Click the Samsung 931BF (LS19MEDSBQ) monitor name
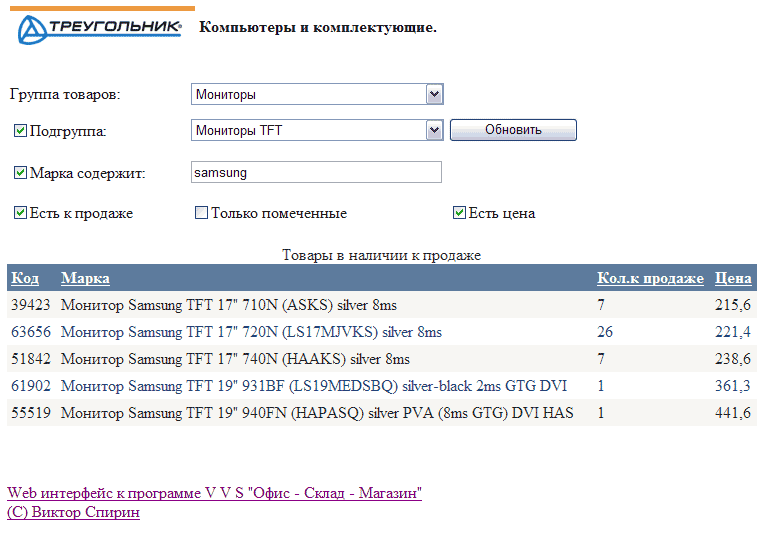Viewport: 763px width, 536px height. (314, 386)
